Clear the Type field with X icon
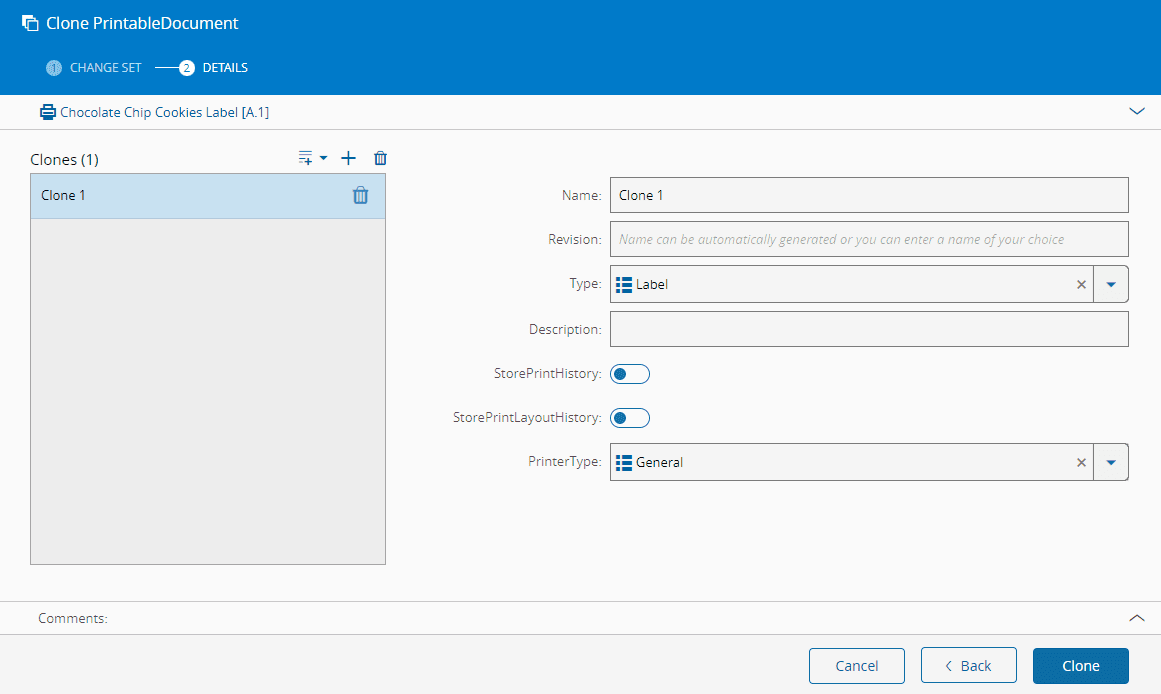This screenshot has height=694, width=1161. (1081, 284)
